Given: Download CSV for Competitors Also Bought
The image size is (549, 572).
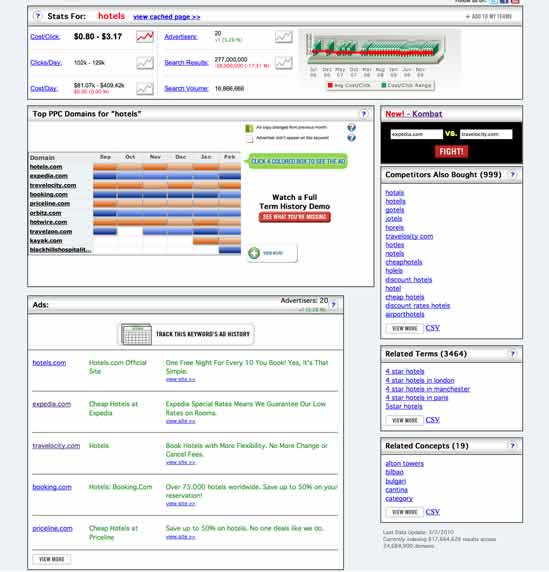Looking at the screenshot, I should tap(433, 328).
